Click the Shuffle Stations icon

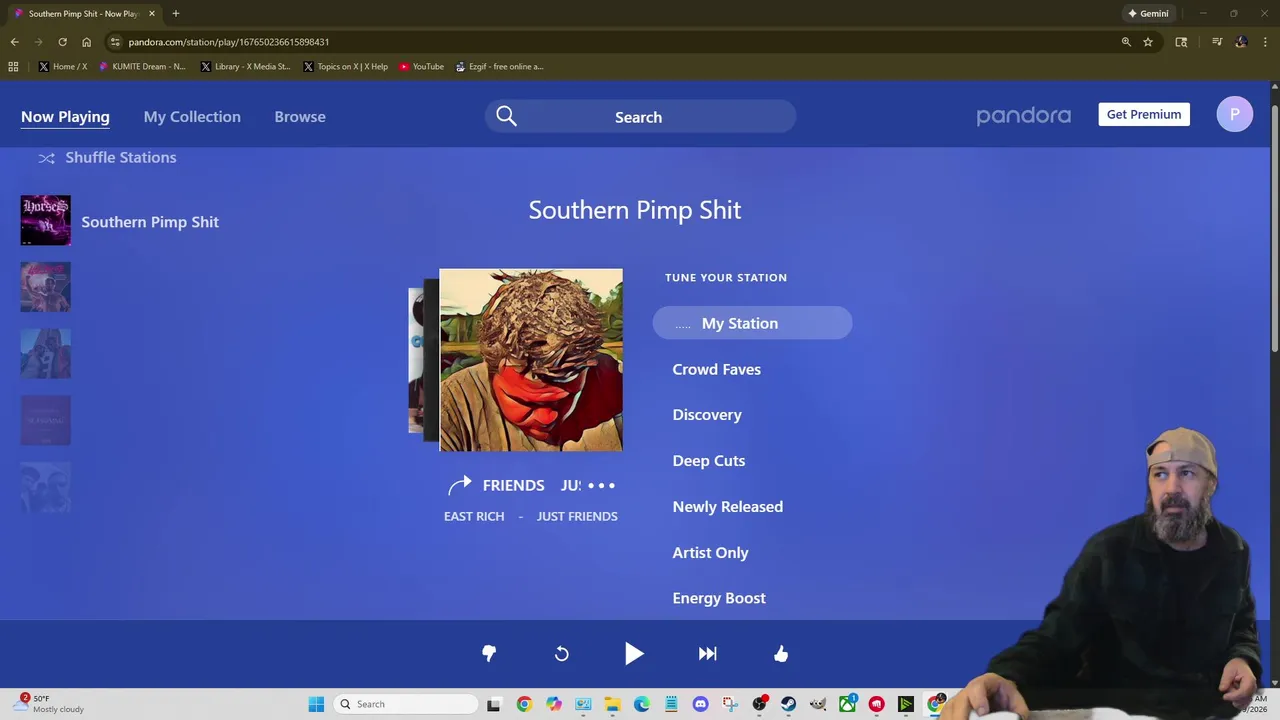[46, 158]
